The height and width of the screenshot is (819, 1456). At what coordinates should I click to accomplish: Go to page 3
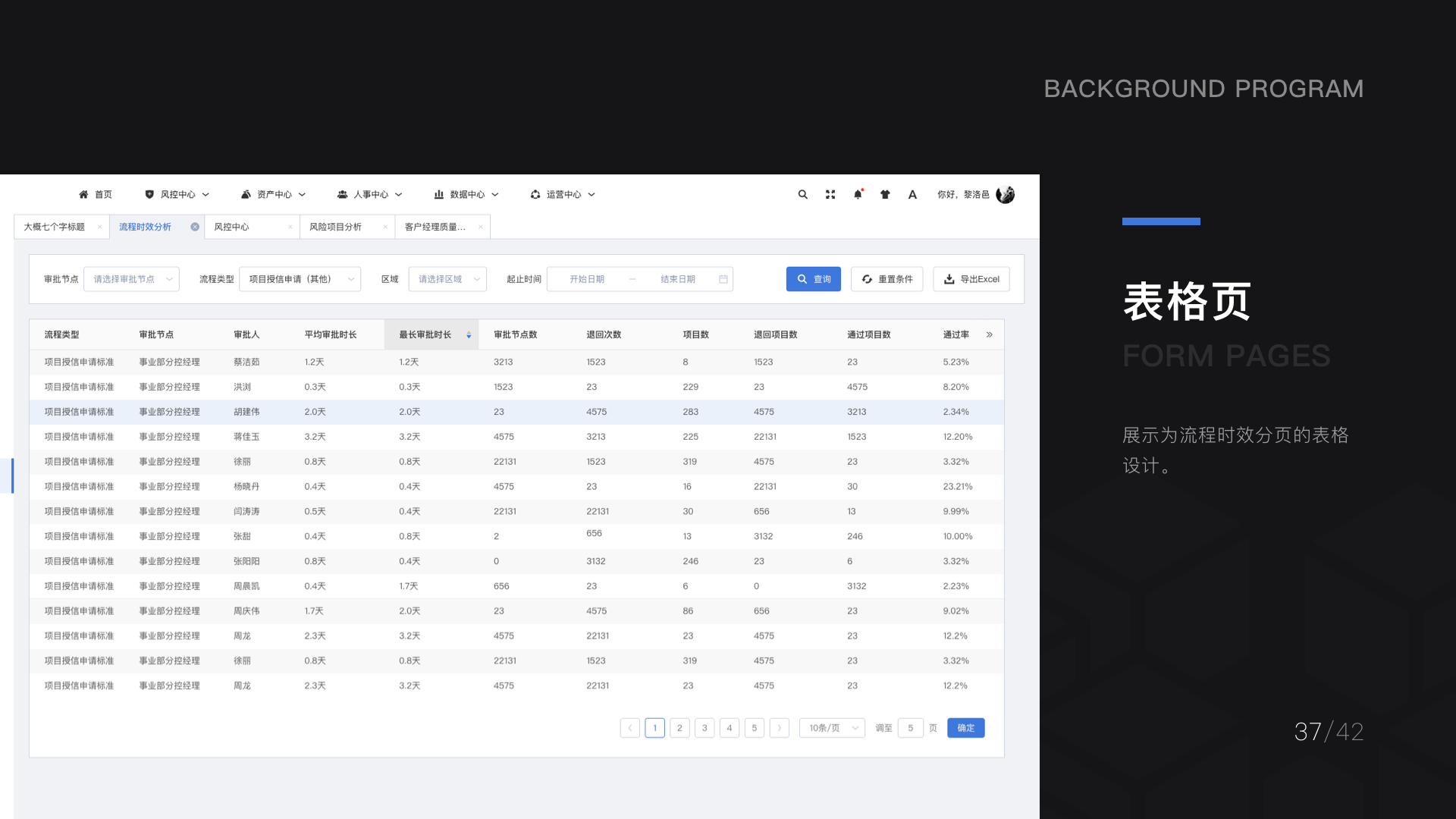pos(704,728)
